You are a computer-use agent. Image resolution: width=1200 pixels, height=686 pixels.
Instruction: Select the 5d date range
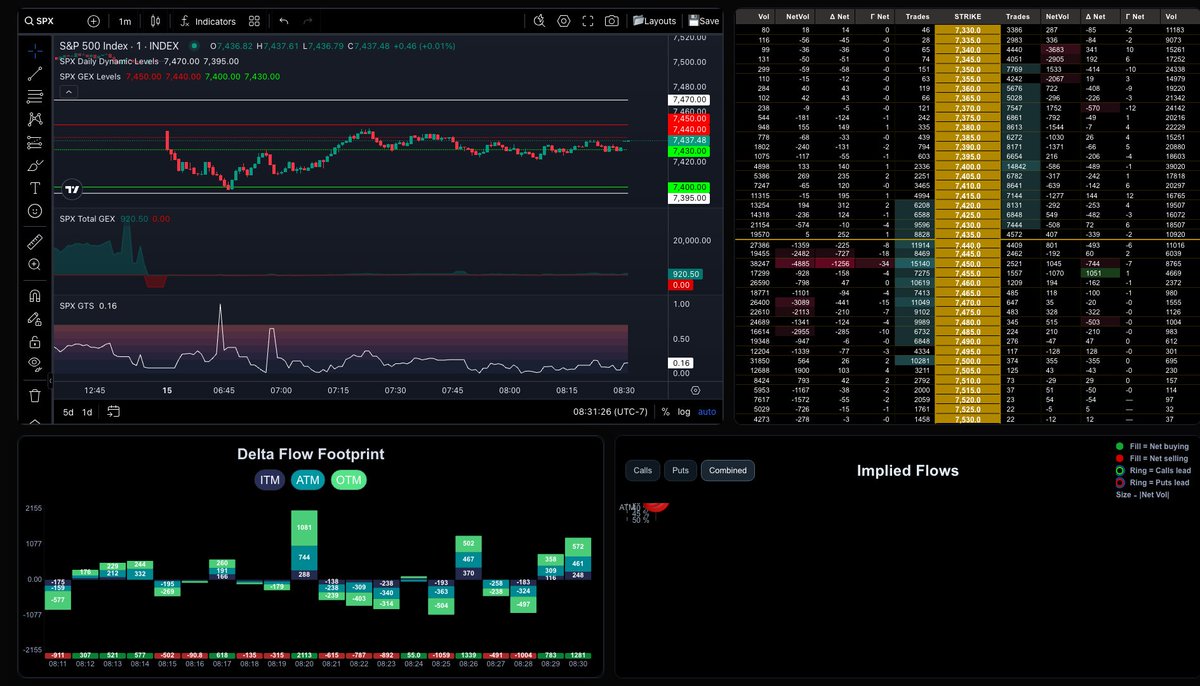click(x=68, y=411)
